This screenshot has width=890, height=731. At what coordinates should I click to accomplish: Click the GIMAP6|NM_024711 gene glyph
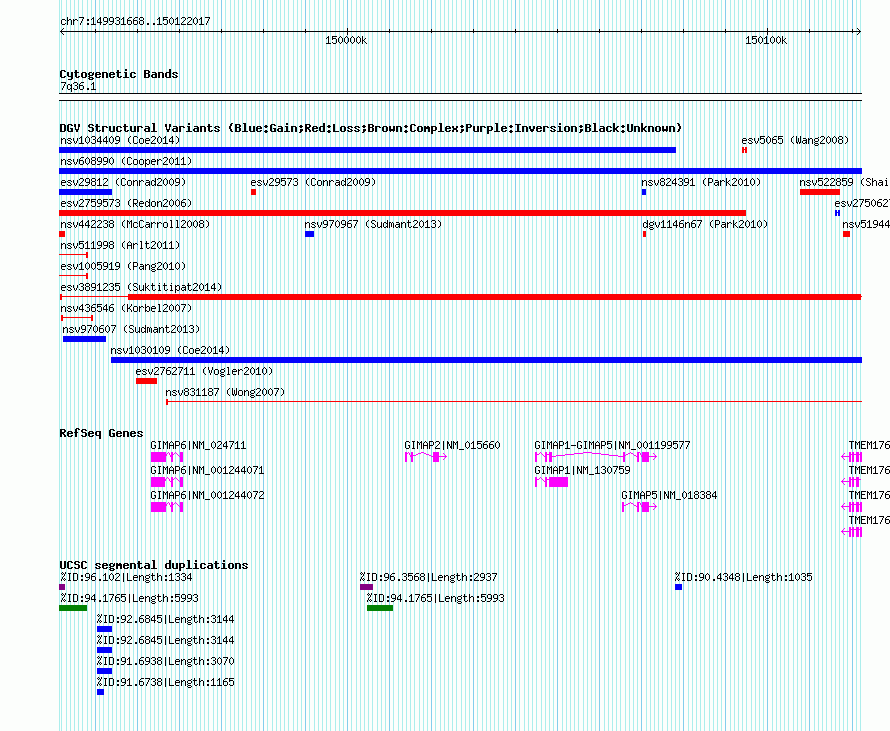click(167, 457)
